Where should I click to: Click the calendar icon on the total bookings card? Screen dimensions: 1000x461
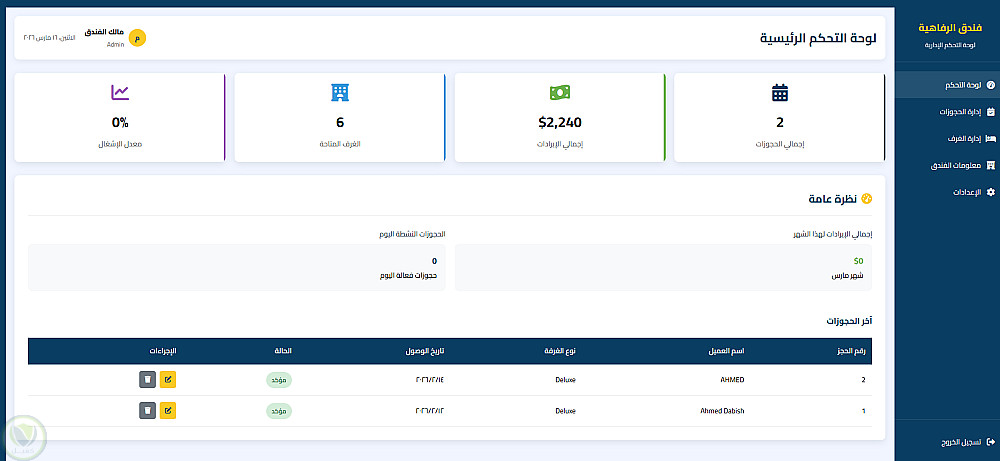click(x=779, y=93)
